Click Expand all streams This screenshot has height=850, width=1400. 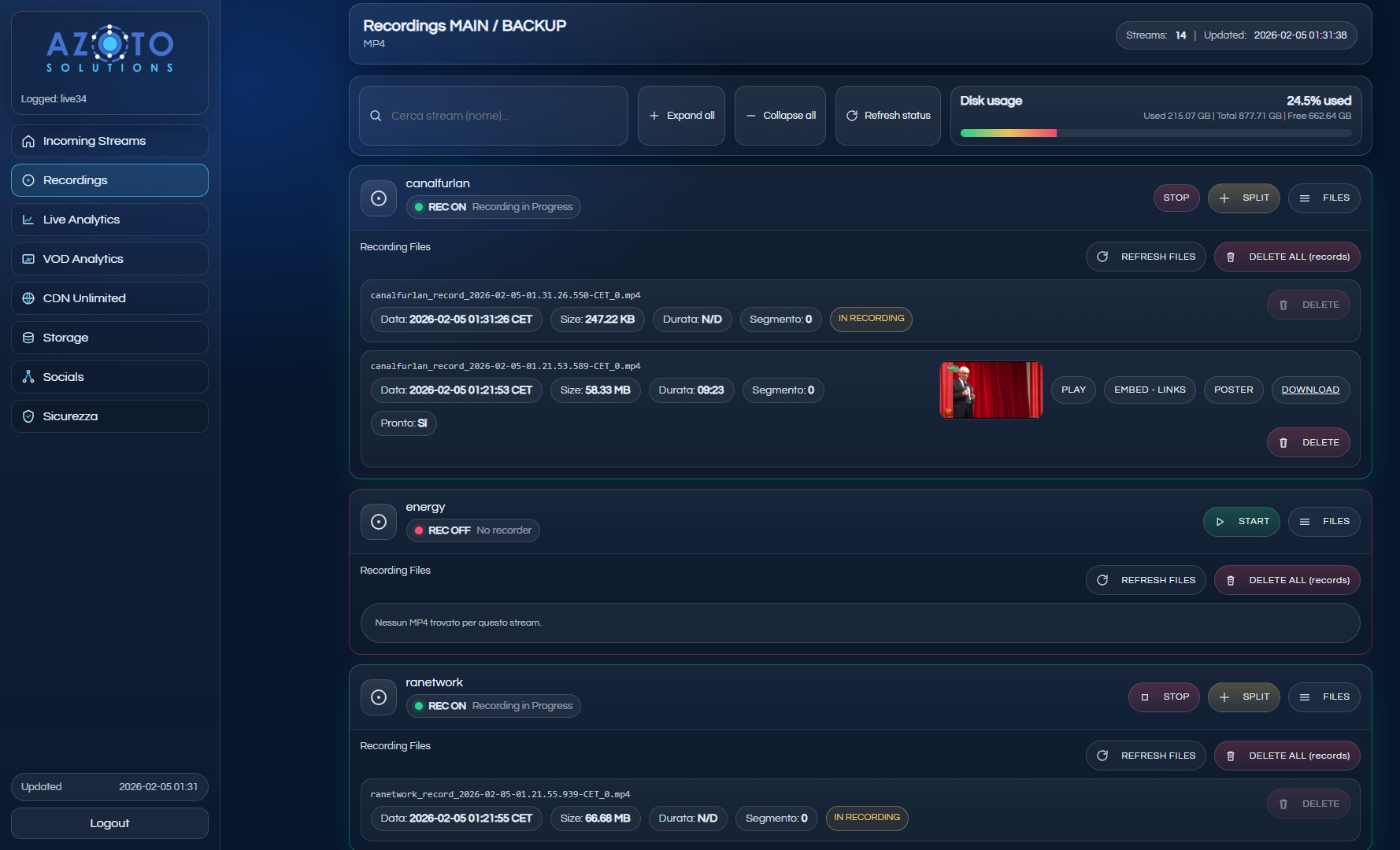[681, 115]
